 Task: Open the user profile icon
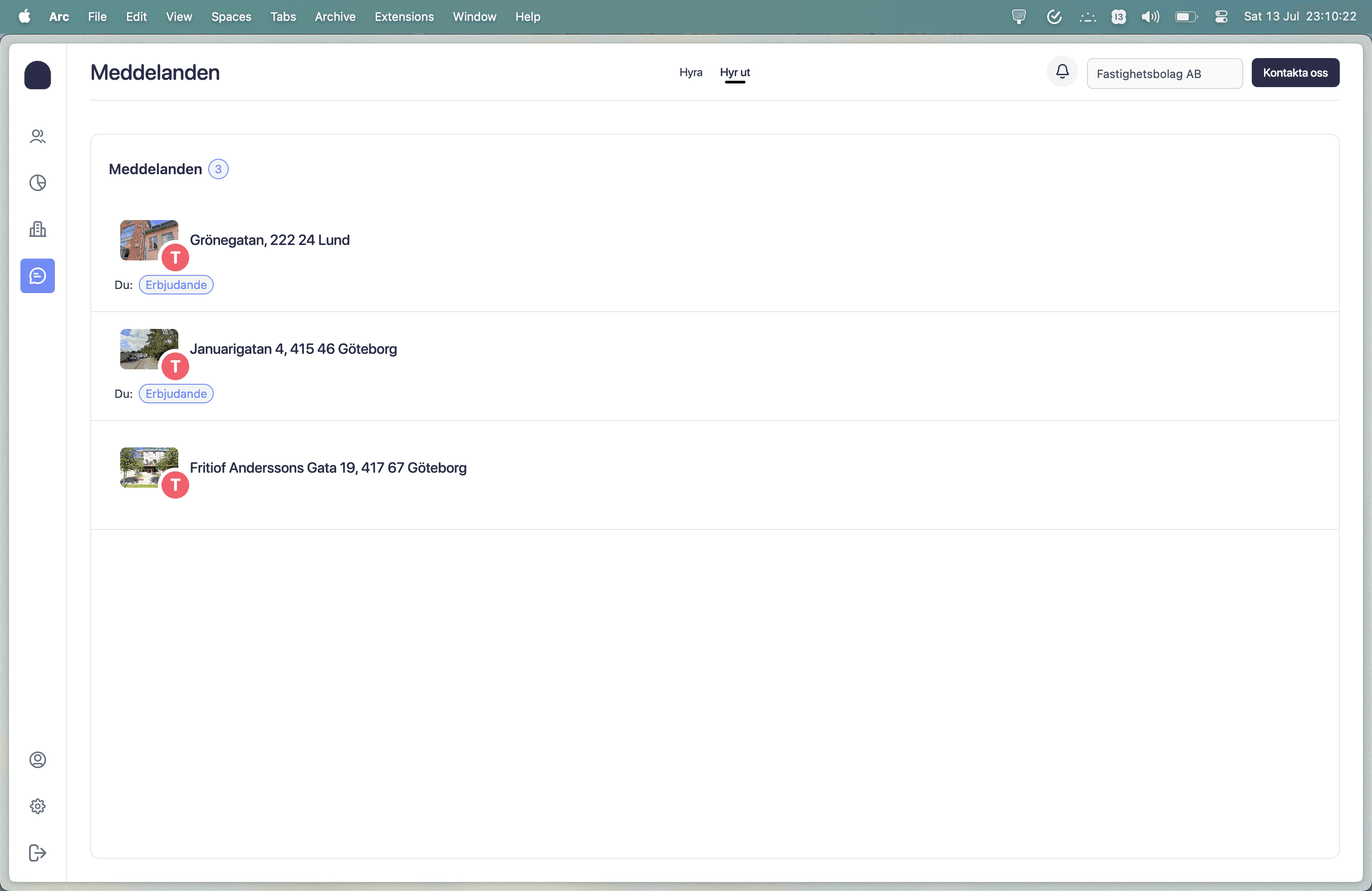(x=38, y=759)
